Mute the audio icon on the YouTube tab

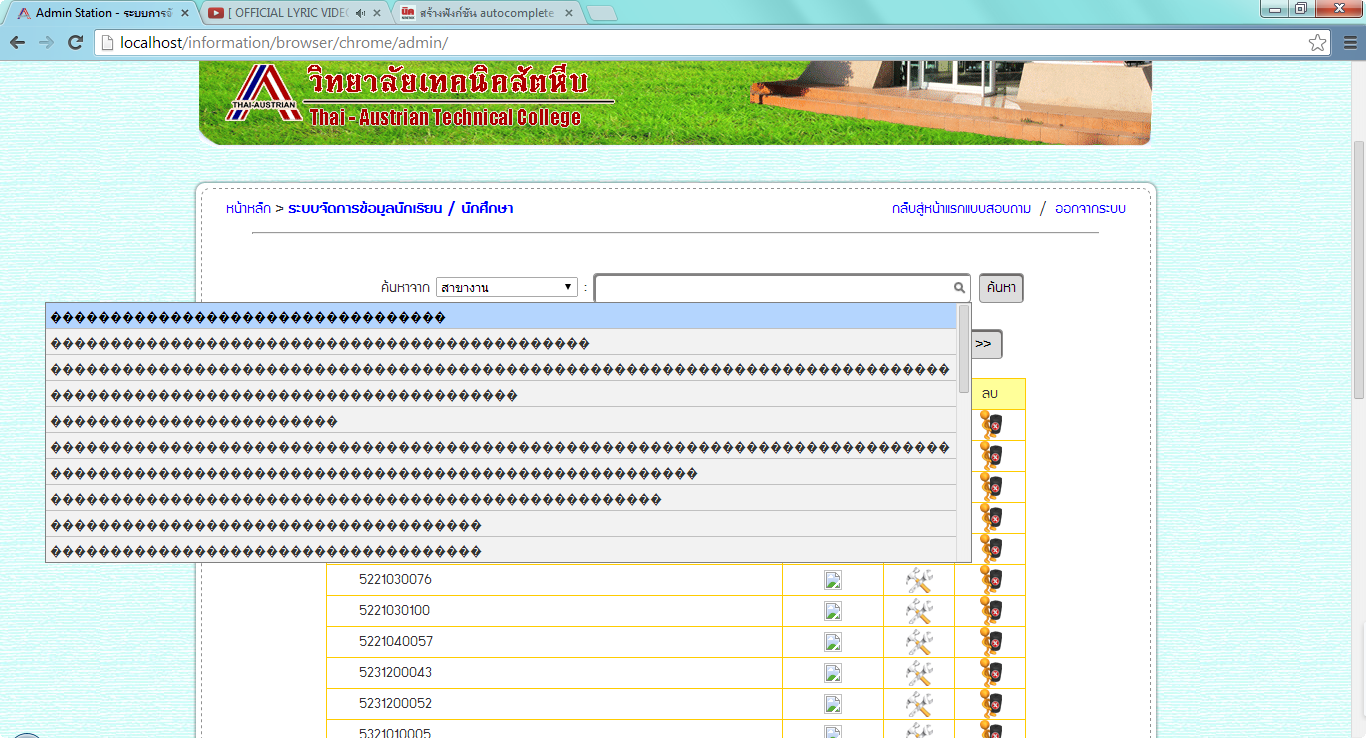tap(360, 13)
